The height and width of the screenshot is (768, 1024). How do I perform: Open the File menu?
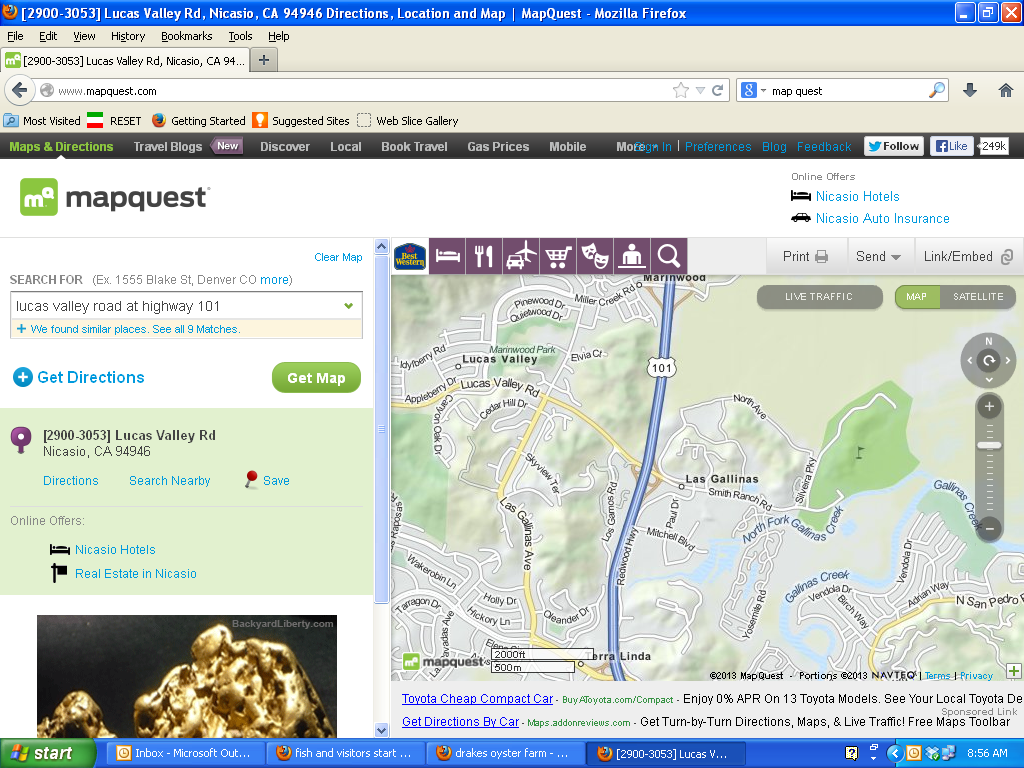pos(15,36)
